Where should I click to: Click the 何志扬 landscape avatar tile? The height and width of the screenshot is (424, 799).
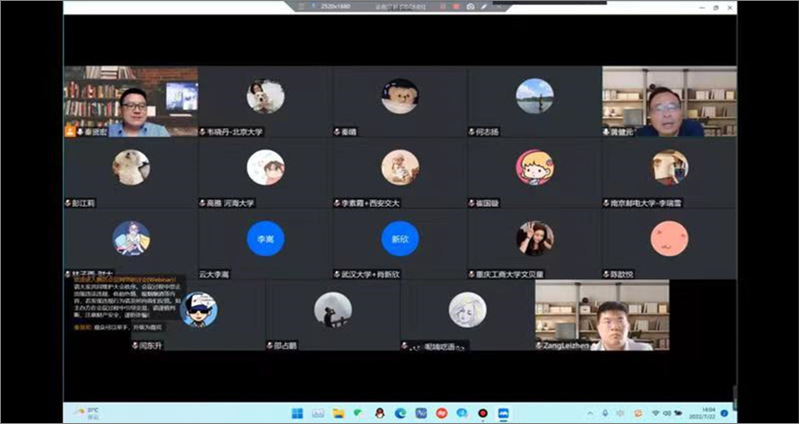[x=534, y=97]
